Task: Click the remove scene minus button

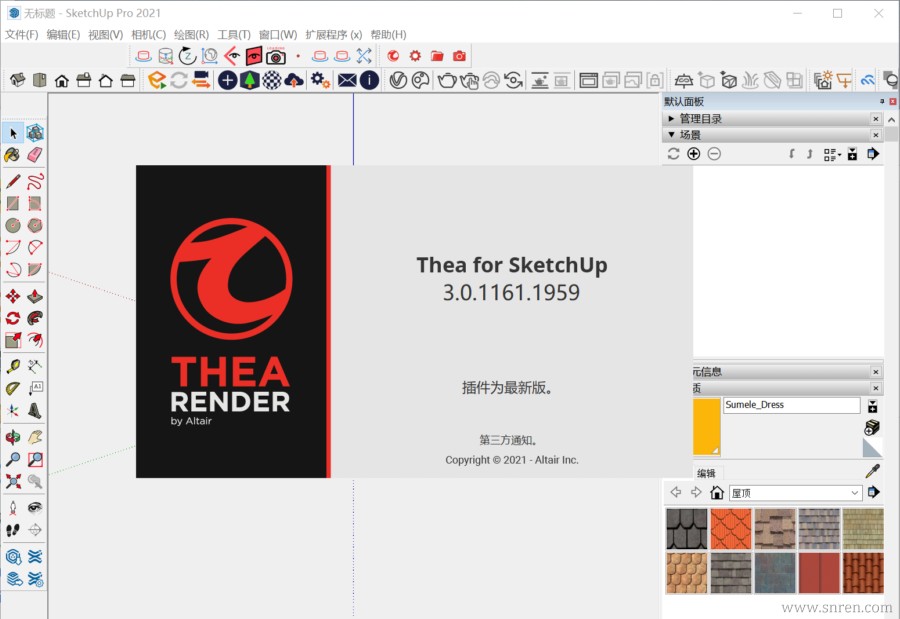Action: tap(714, 154)
